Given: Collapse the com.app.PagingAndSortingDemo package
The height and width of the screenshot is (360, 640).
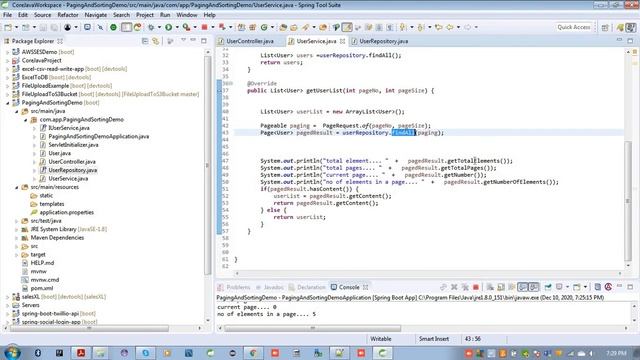Looking at the screenshot, I should click(x=25, y=120).
